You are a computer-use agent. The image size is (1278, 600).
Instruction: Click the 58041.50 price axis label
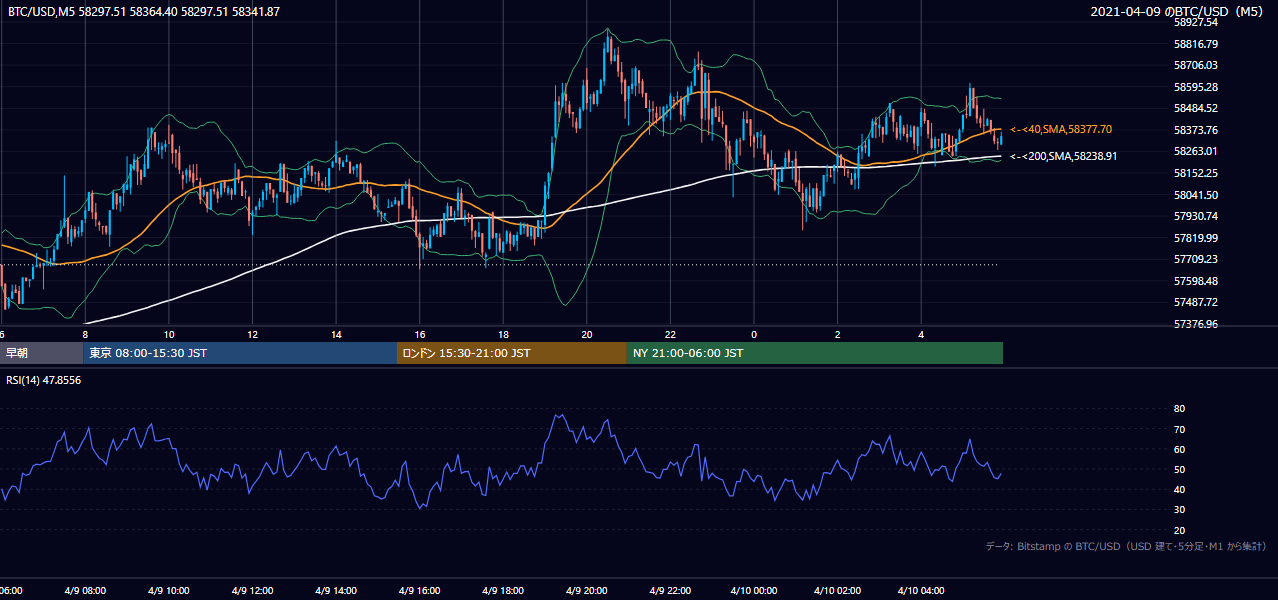[x=1195, y=195]
